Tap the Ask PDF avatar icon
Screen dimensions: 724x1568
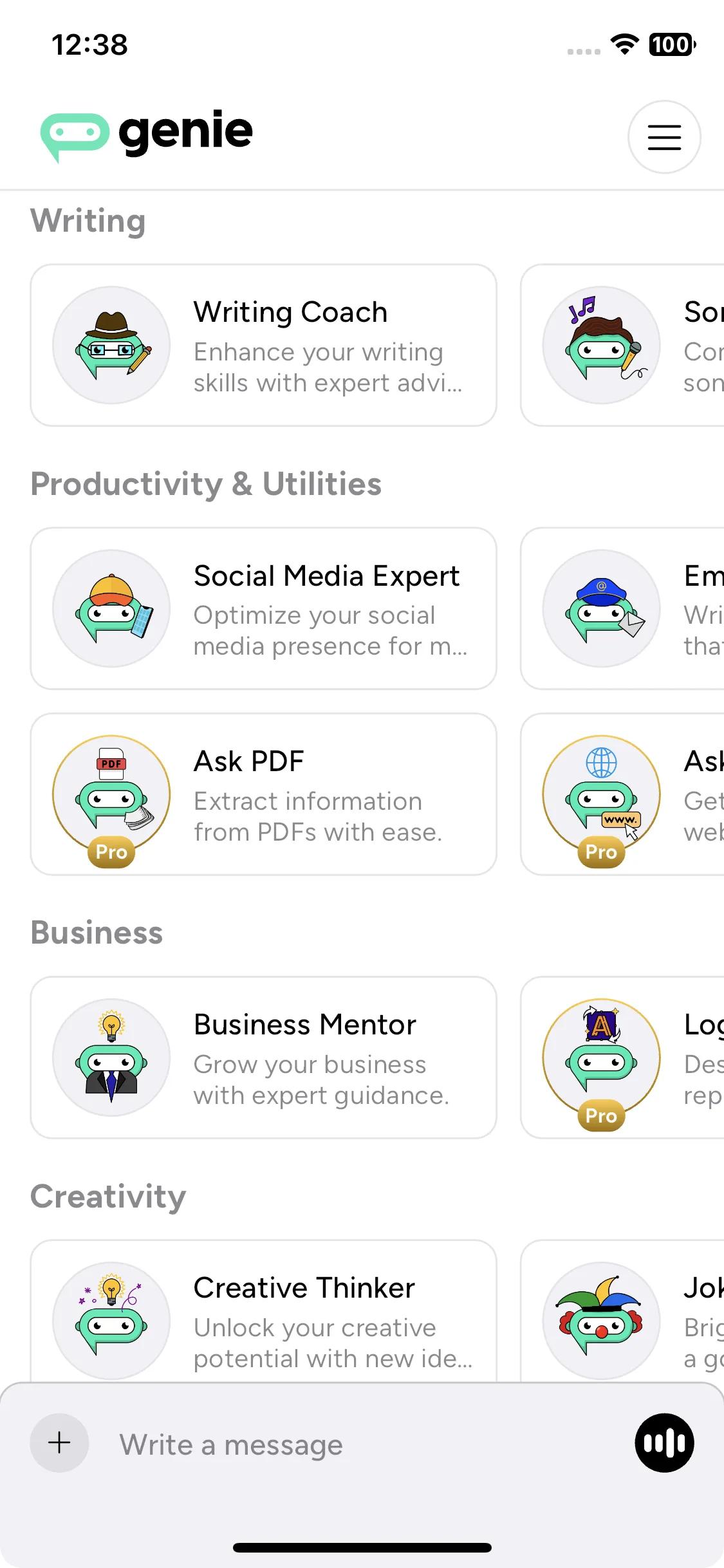click(x=111, y=794)
